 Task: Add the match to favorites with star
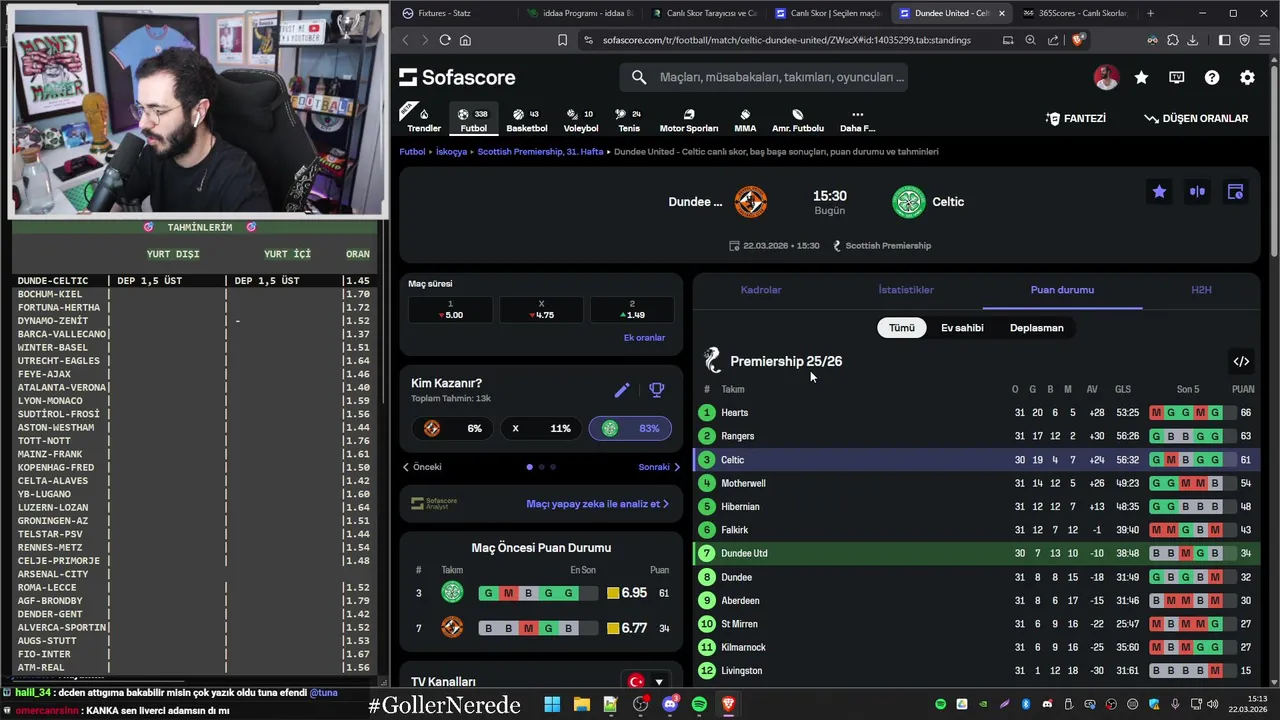tap(1159, 192)
